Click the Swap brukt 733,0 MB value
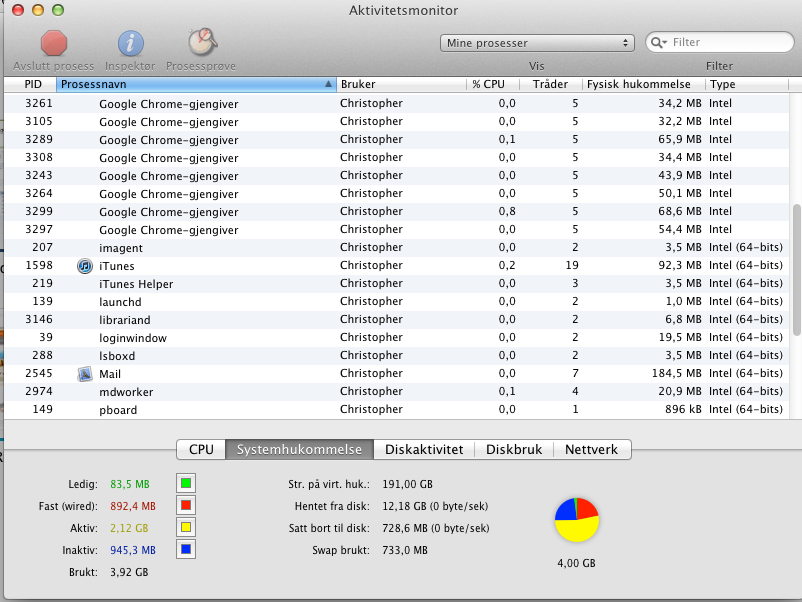The image size is (802, 602). point(405,550)
